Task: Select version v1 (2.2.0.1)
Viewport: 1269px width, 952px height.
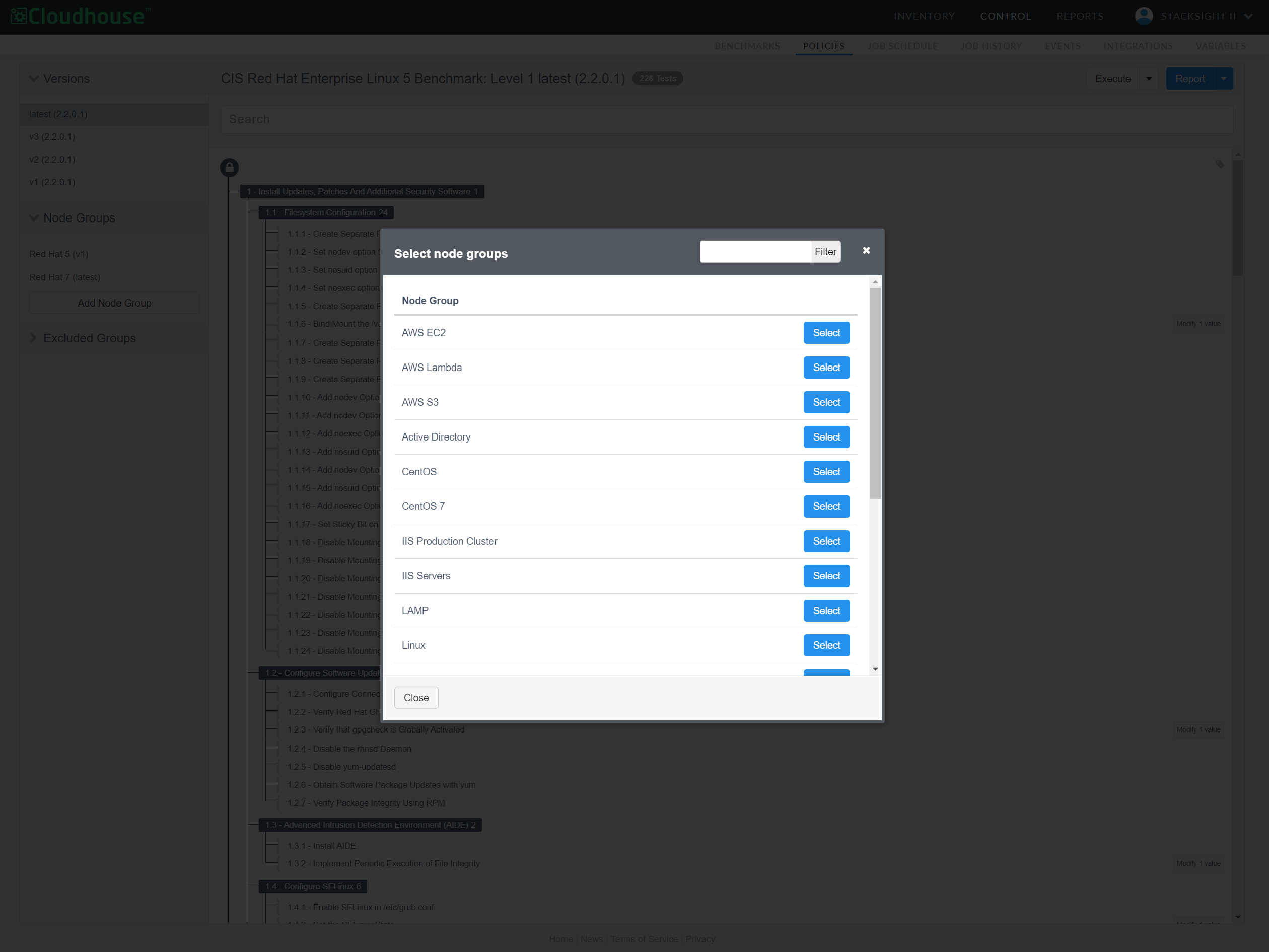Action: click(52, 182)
